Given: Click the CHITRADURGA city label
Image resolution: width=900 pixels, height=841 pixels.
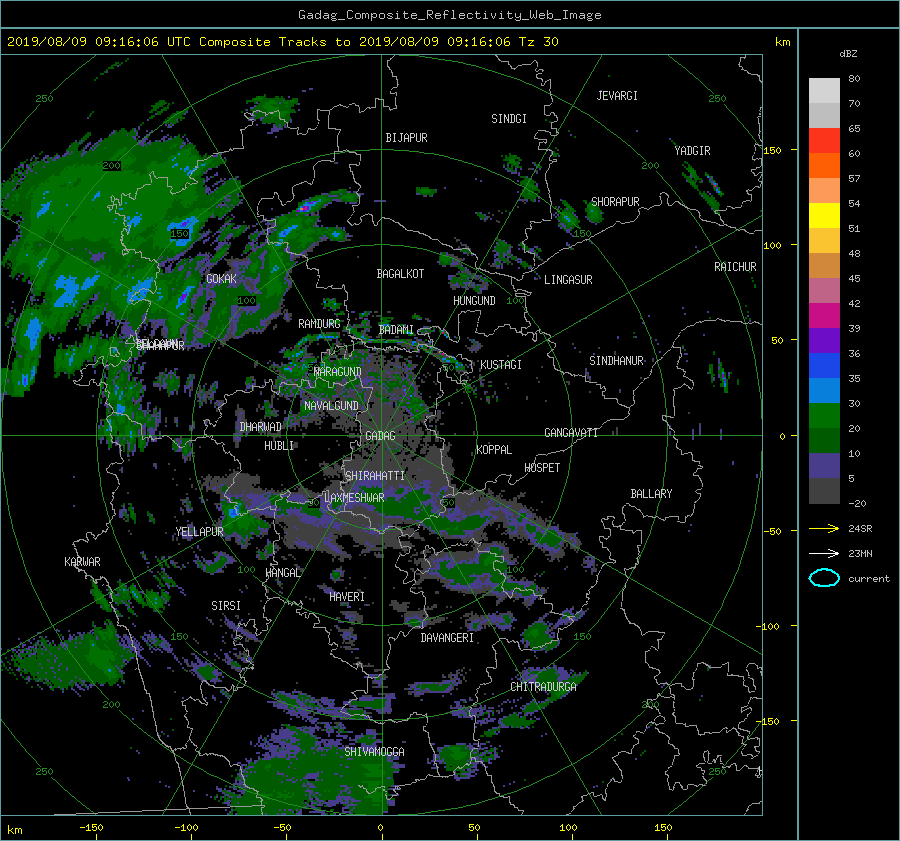Looking at the screenshot, I should coord(544,687).
